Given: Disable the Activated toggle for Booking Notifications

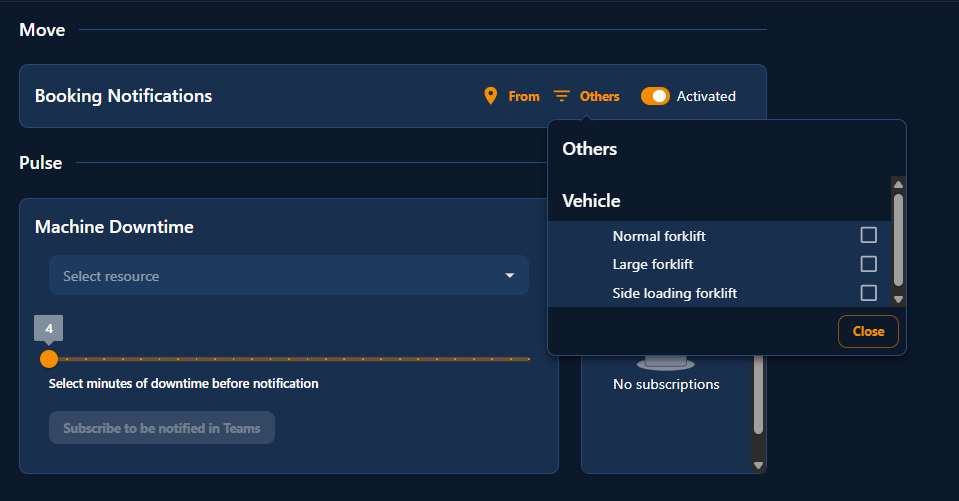Looking at the screenshot, I should point(655,96).
